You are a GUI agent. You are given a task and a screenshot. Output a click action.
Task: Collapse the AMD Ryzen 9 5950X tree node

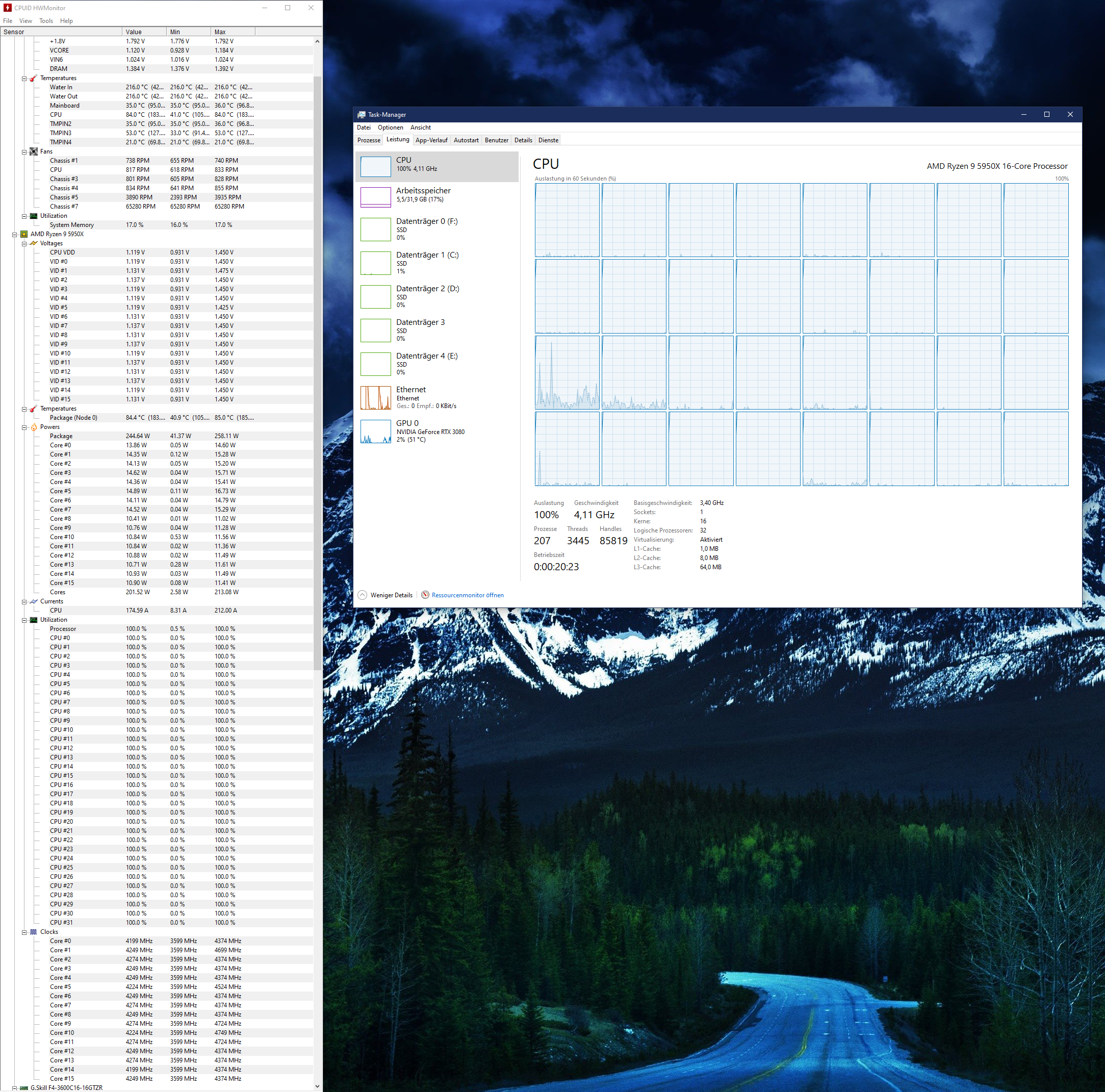coord(14,234)
